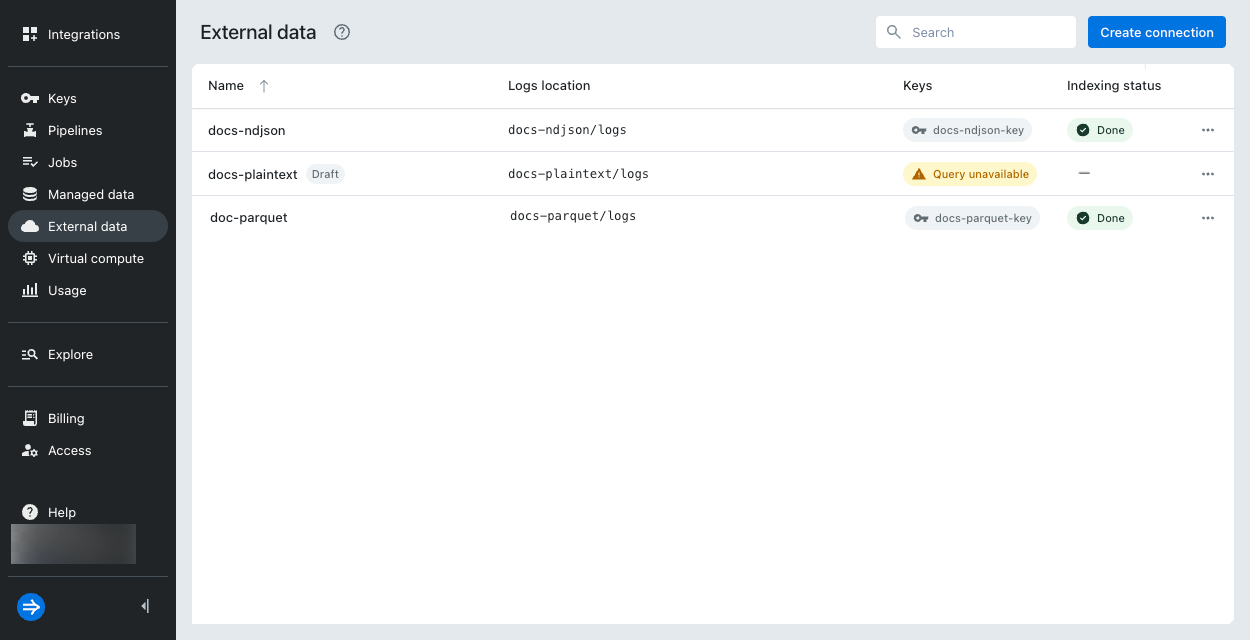Click the Help question mark icon
Viewport: 1250px width, 640px height.
pyautogui.click(x=30, y=512)
